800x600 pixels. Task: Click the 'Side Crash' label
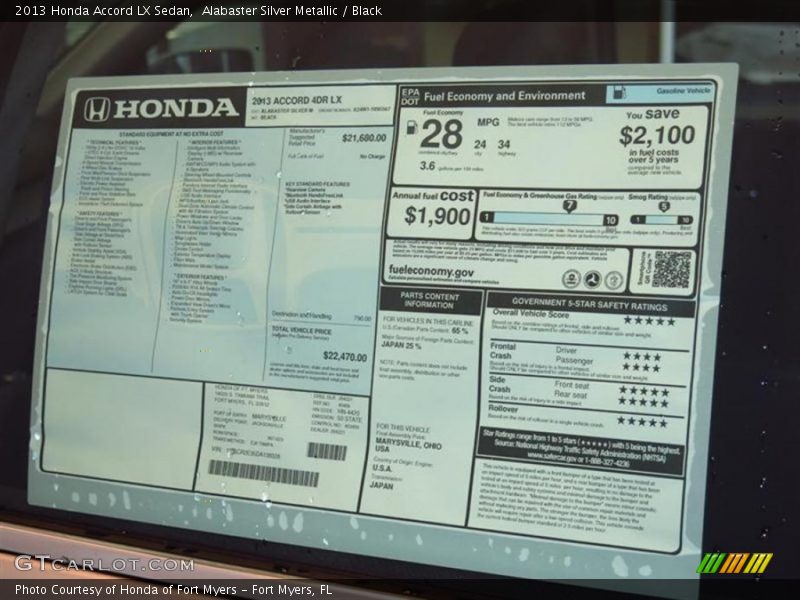point(499,384)
